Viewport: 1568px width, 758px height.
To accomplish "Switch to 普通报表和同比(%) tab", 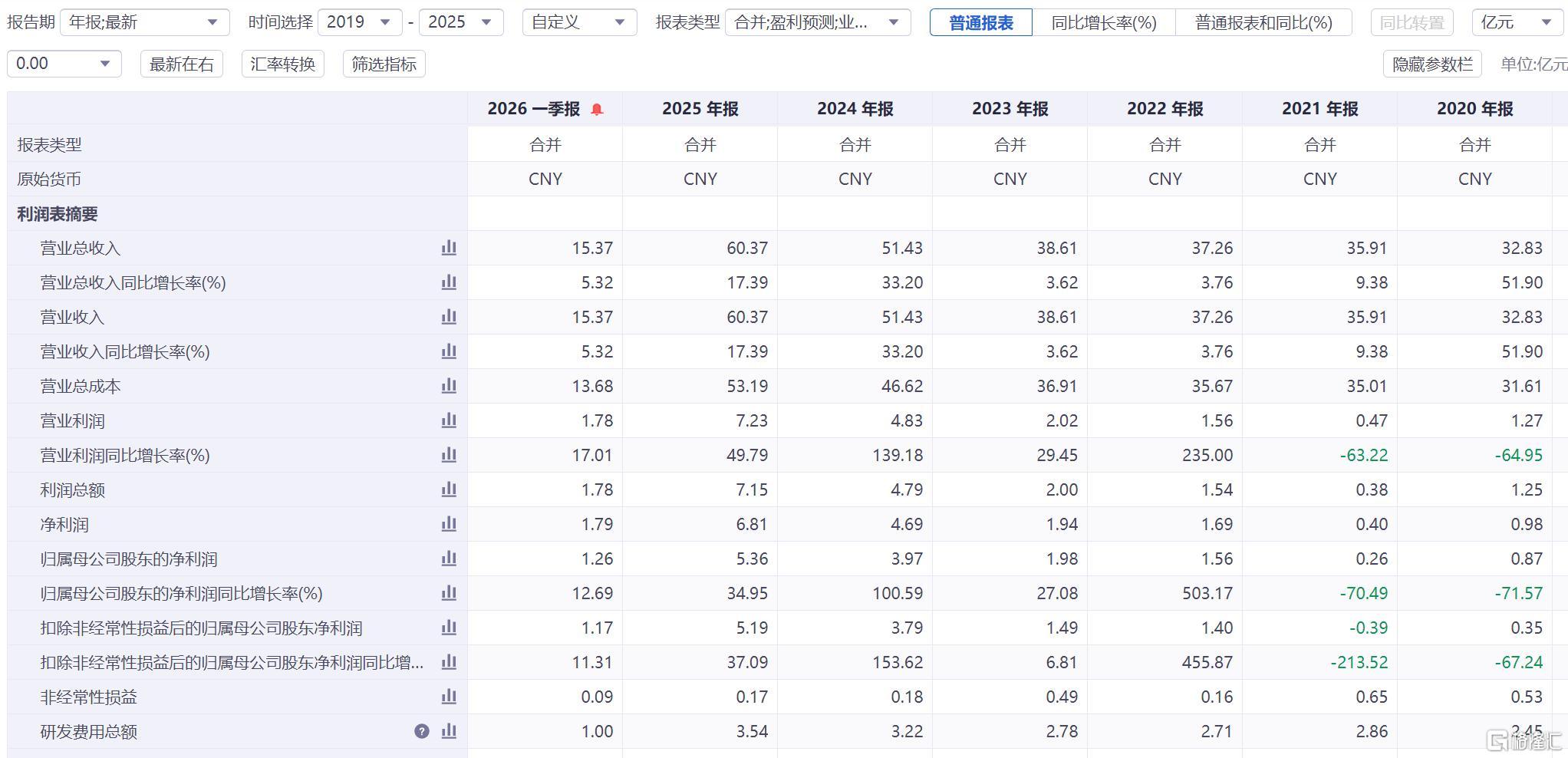I will pos(1263,23).
